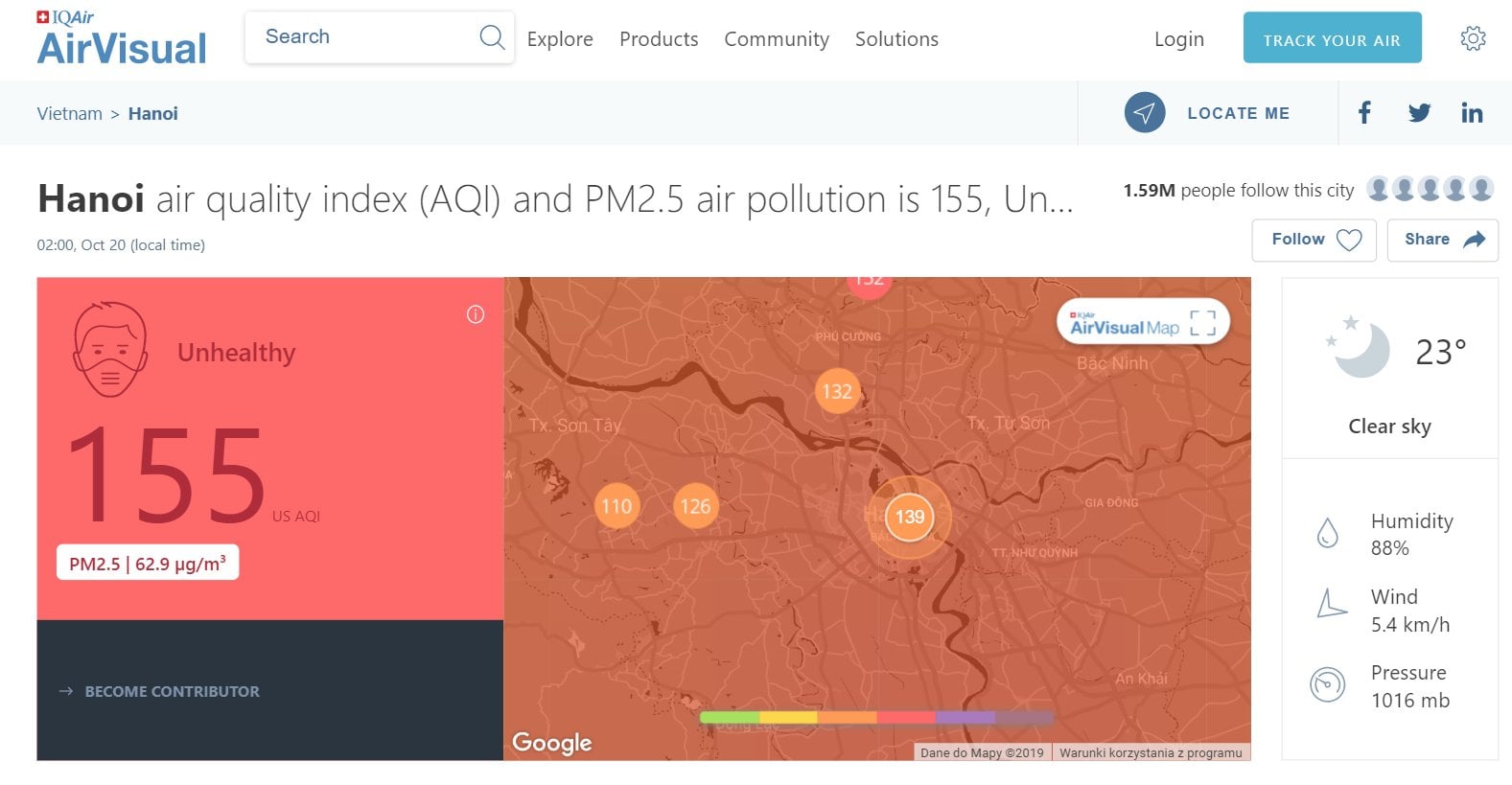
Task: Click the Locate Me arrow icon
Action: (1145, 113)
